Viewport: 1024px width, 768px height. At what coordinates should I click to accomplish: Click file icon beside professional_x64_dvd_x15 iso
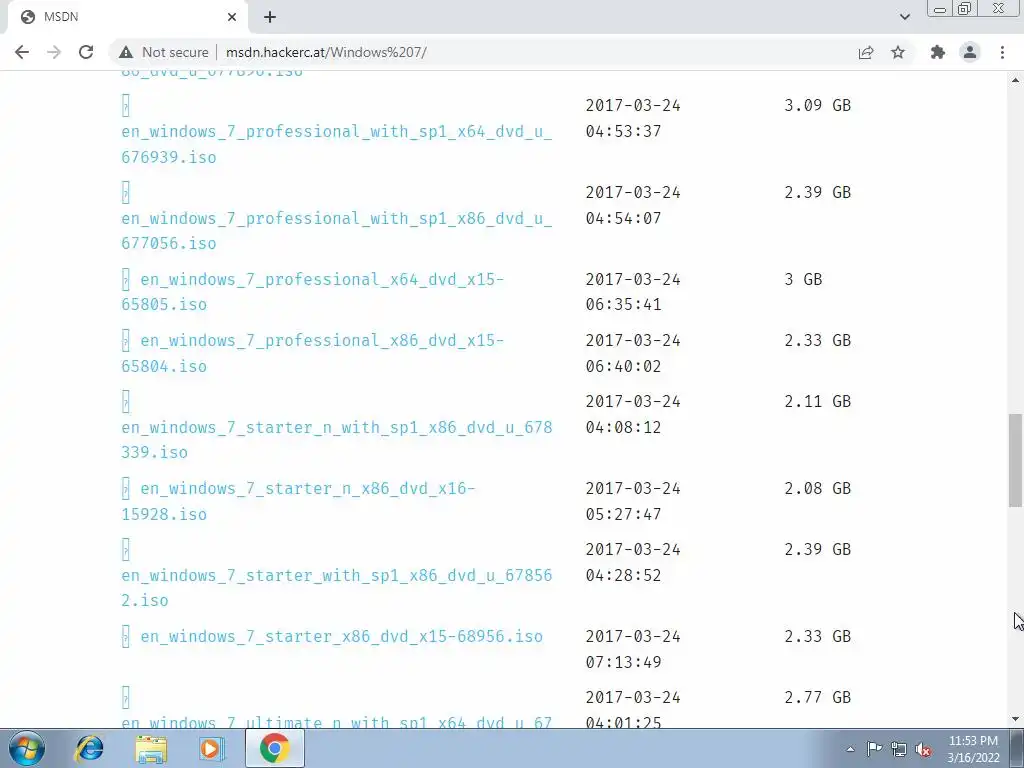pyautogui.click(x=125, y=280)
